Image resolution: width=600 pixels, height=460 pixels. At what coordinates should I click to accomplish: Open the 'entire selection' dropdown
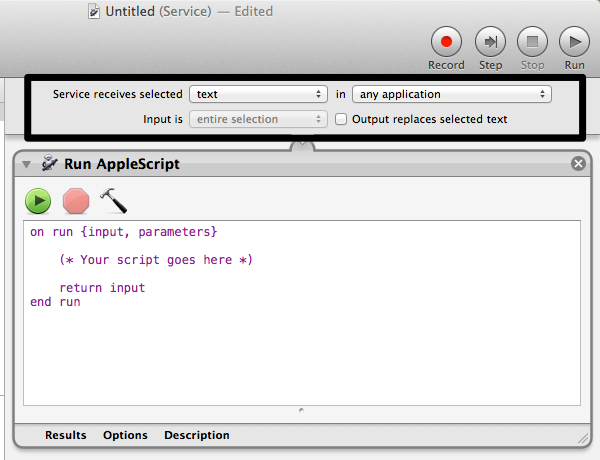click(258, 119)
